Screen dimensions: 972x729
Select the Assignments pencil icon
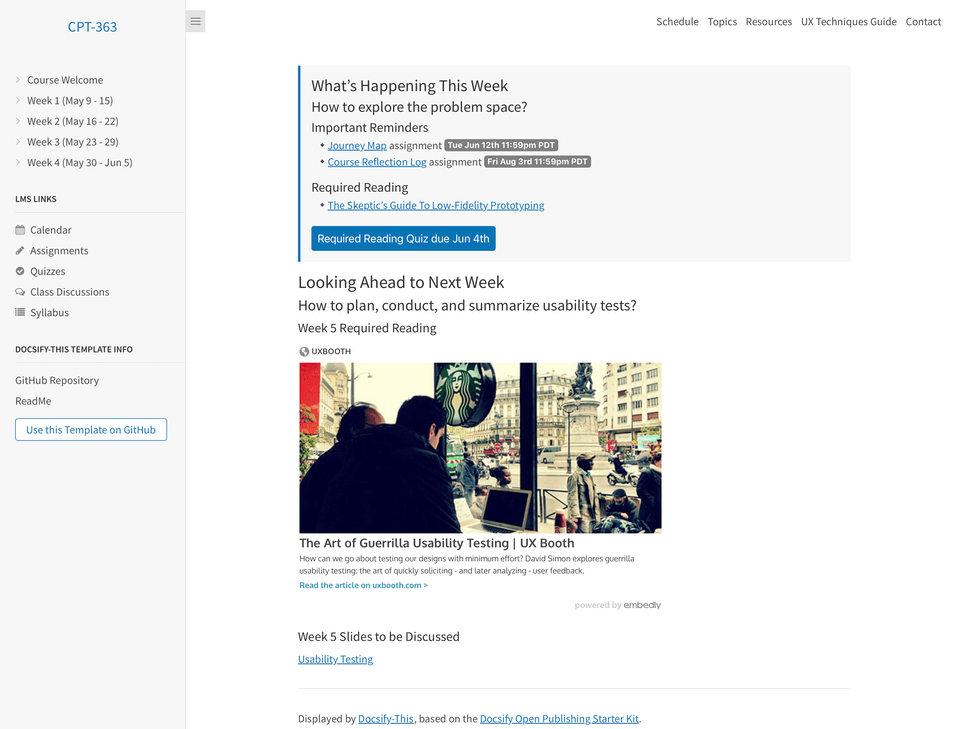tap(20, 250)
